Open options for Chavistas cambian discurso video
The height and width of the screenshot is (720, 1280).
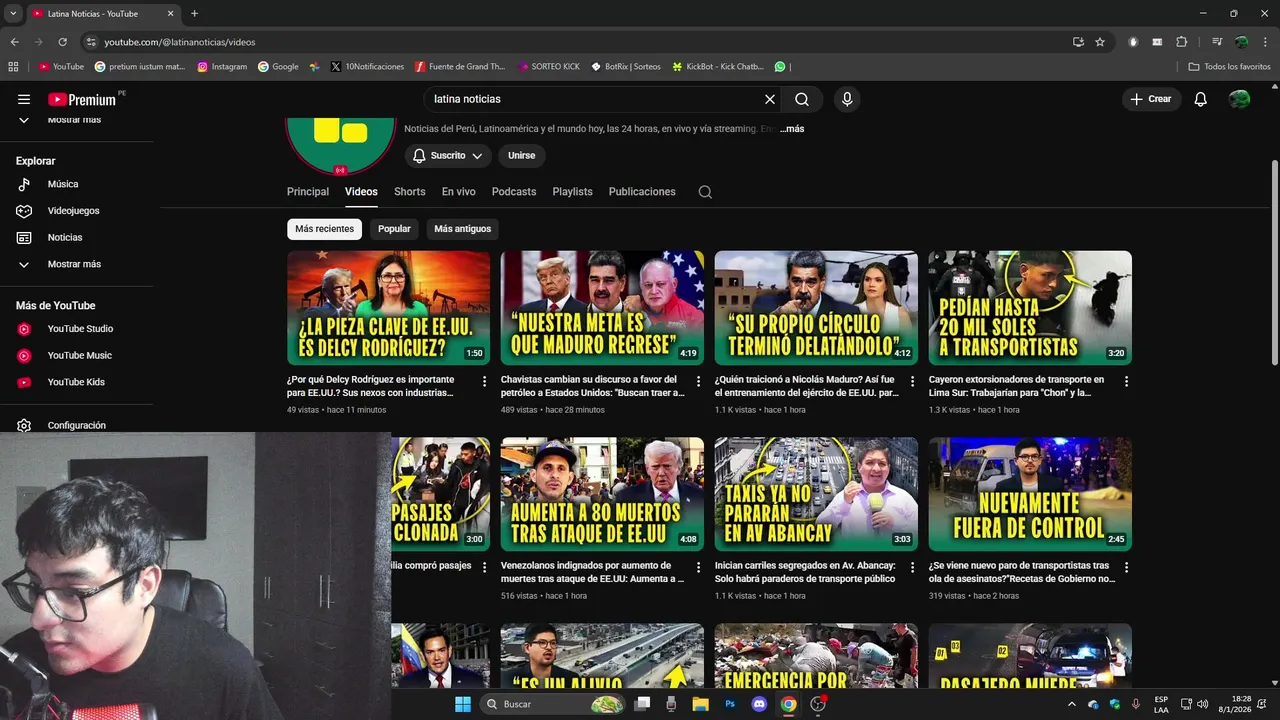699,381
